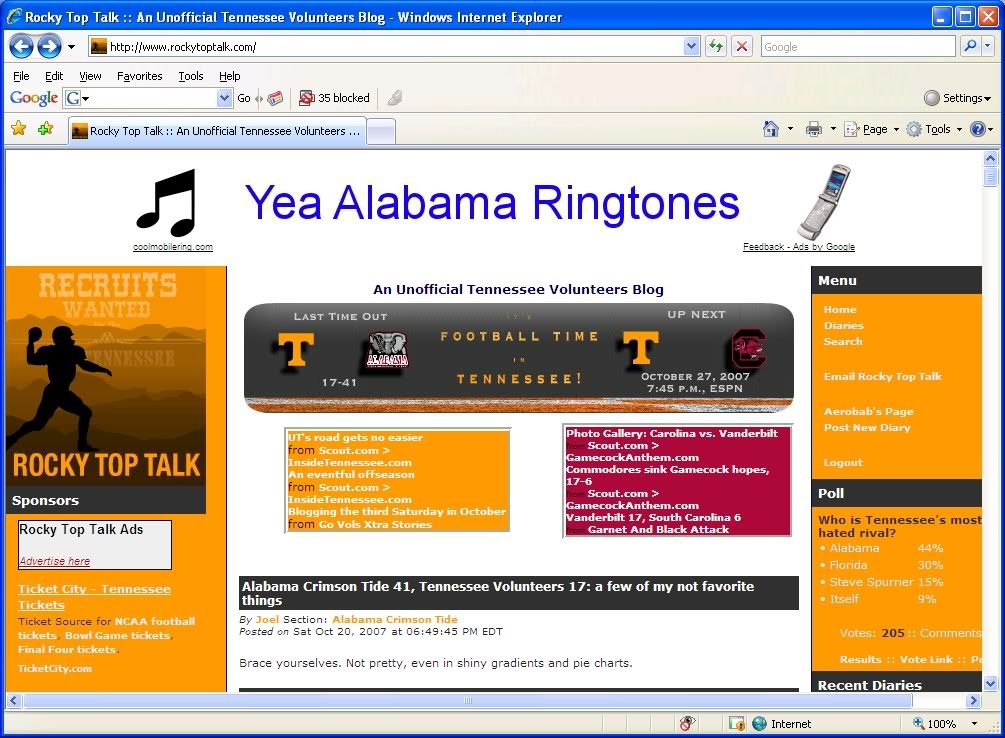Click the browser Forward arrow button
Screen dimensions: 1005x738
pos(49,46)
